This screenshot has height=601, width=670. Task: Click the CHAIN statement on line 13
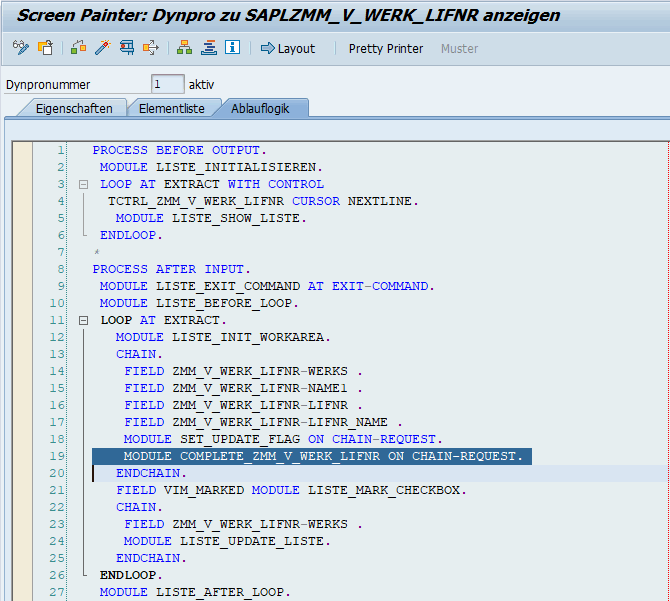pos(139,355)
